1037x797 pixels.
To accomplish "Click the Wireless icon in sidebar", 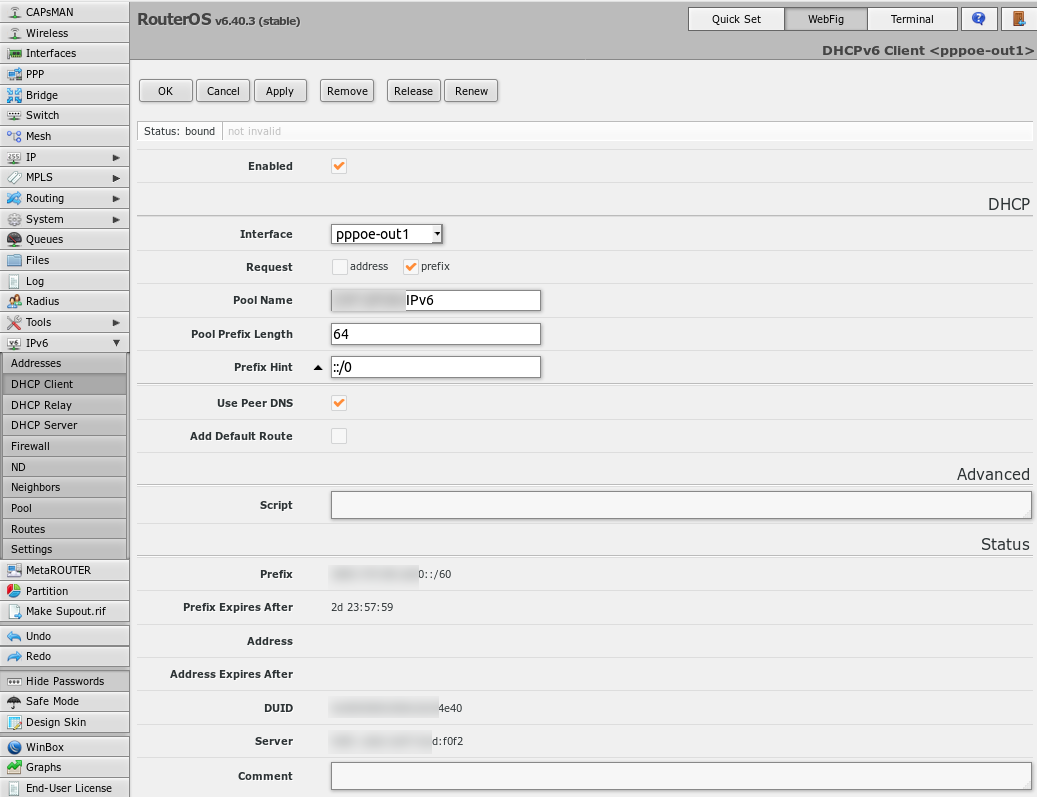I will pos(14,33).
